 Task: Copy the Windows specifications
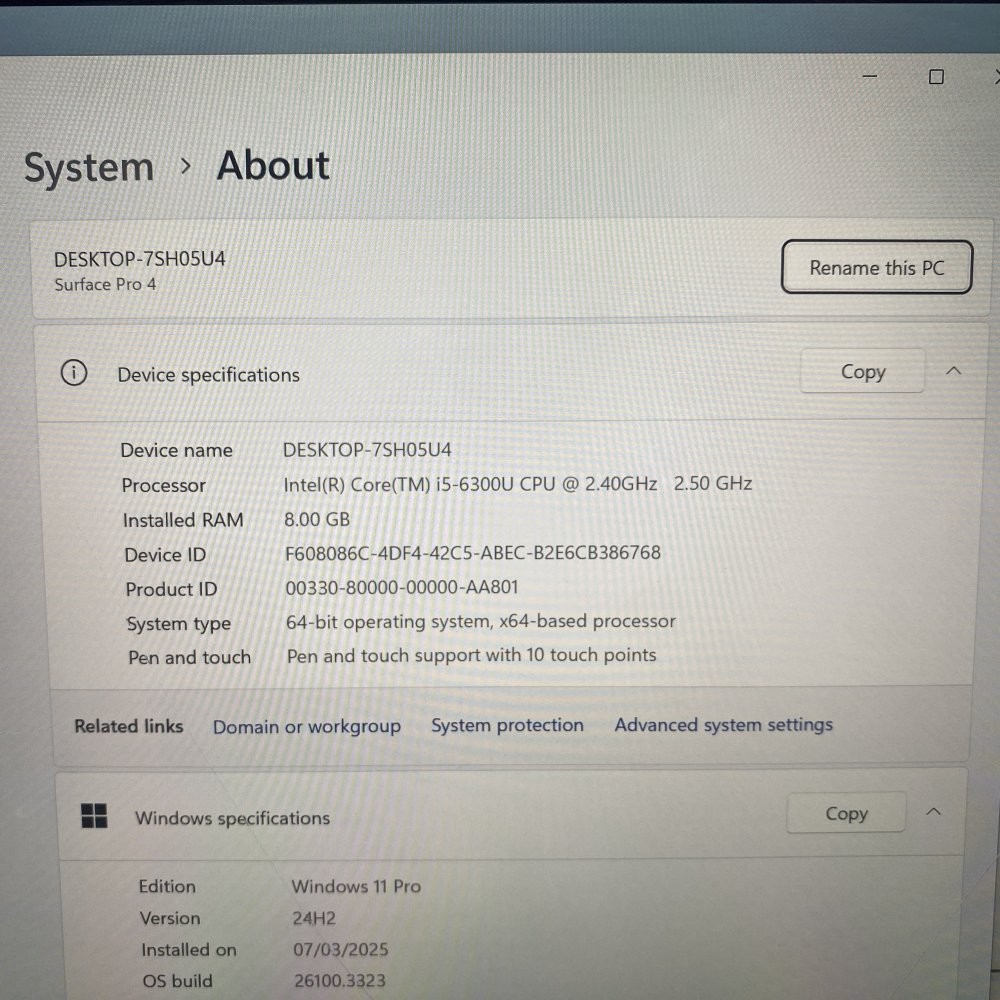coord(846,813)
